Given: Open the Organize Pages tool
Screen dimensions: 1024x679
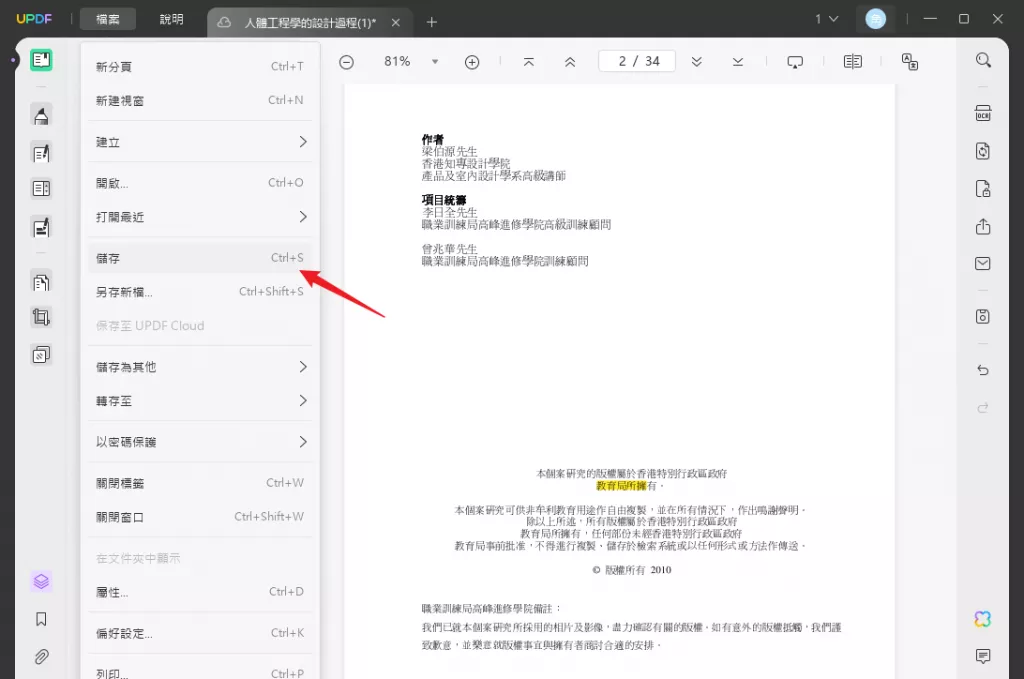Looking at the screenshot, I should coord(41,282).
